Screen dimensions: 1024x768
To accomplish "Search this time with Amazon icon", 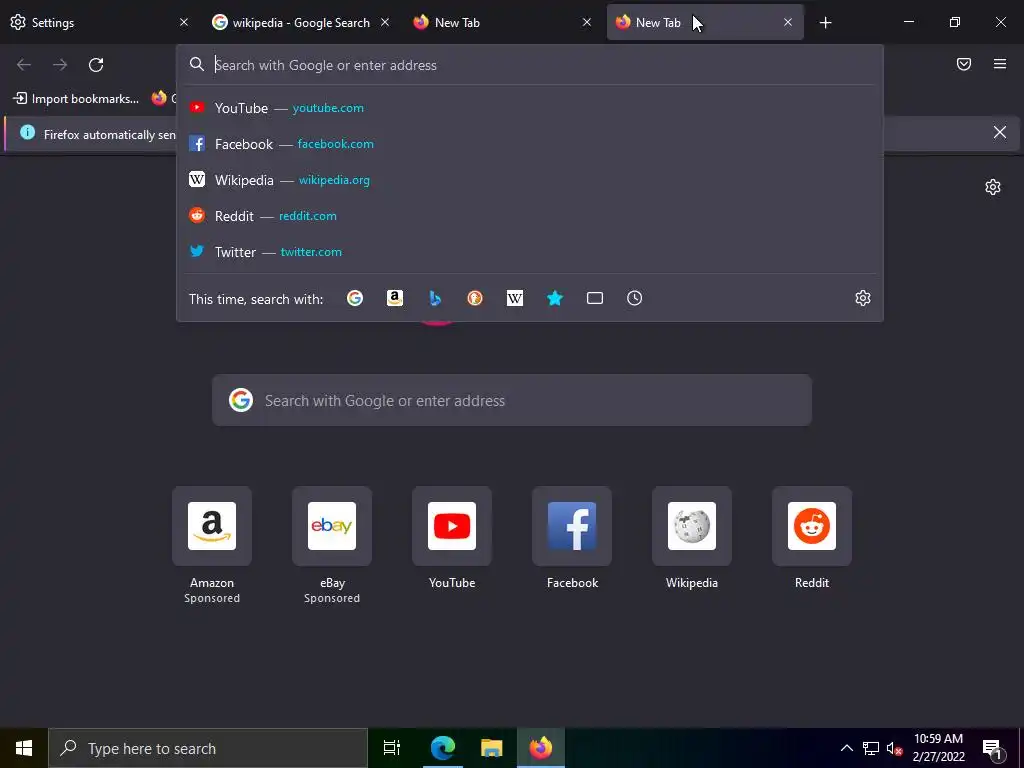I will (x=394, y=298).
